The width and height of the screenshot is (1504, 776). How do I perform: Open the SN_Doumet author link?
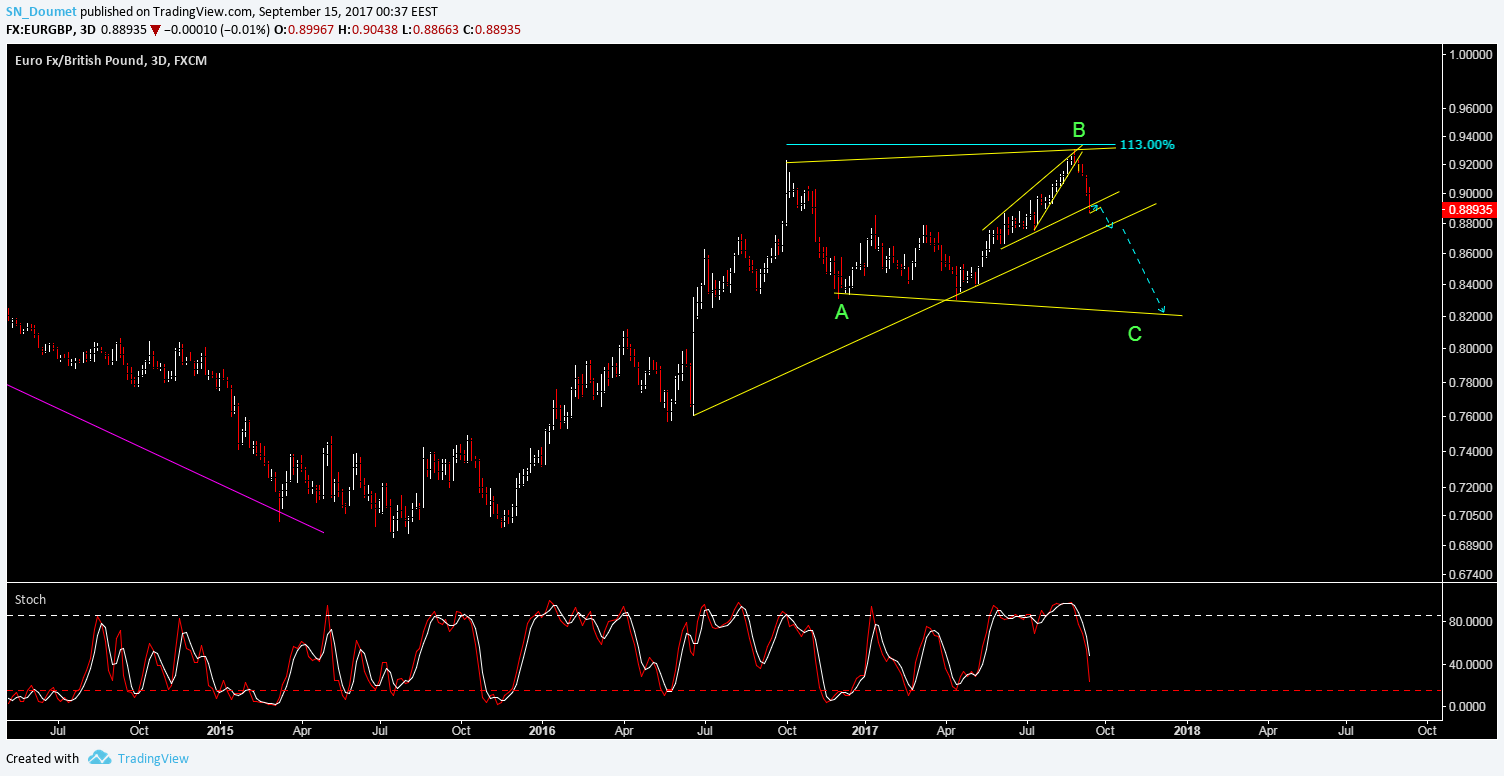40,13
